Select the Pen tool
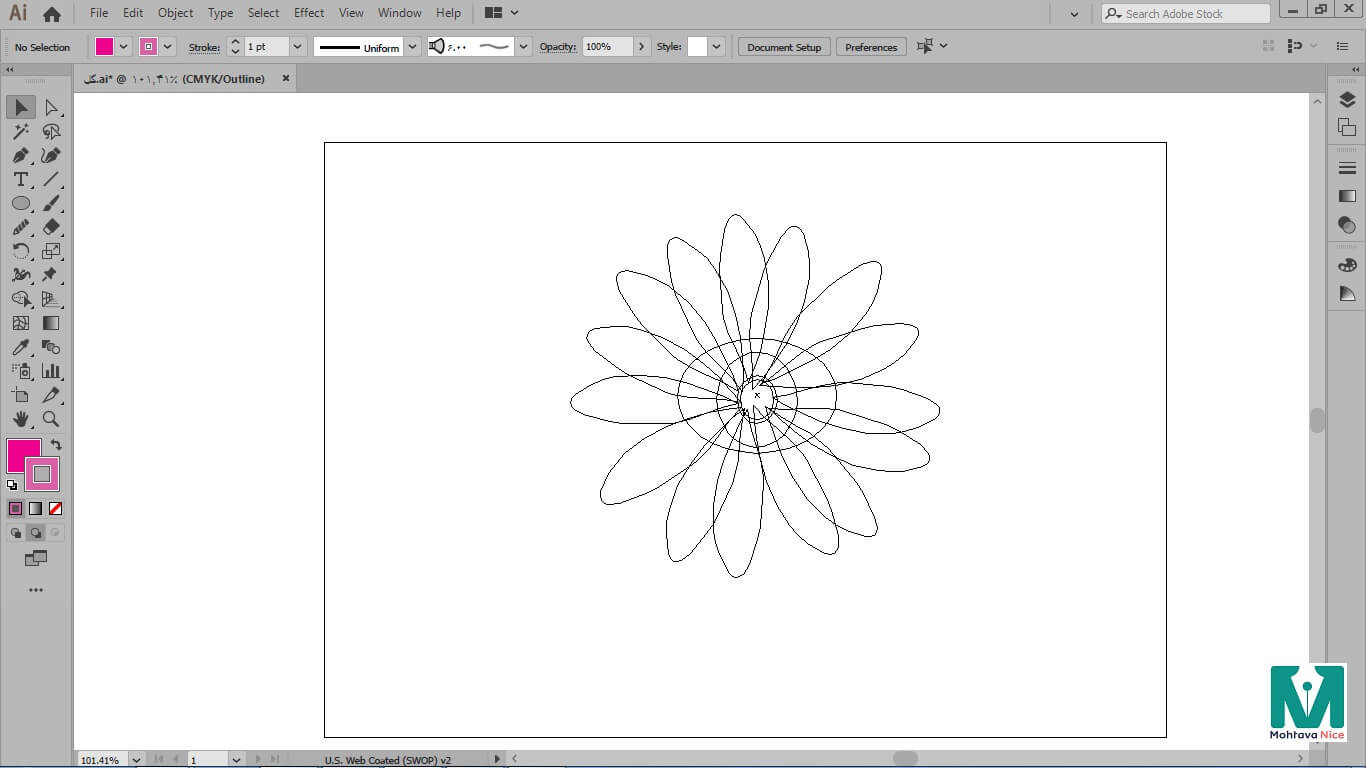Viewport: 1366px width, 768px height. click(x=20, y=155)
